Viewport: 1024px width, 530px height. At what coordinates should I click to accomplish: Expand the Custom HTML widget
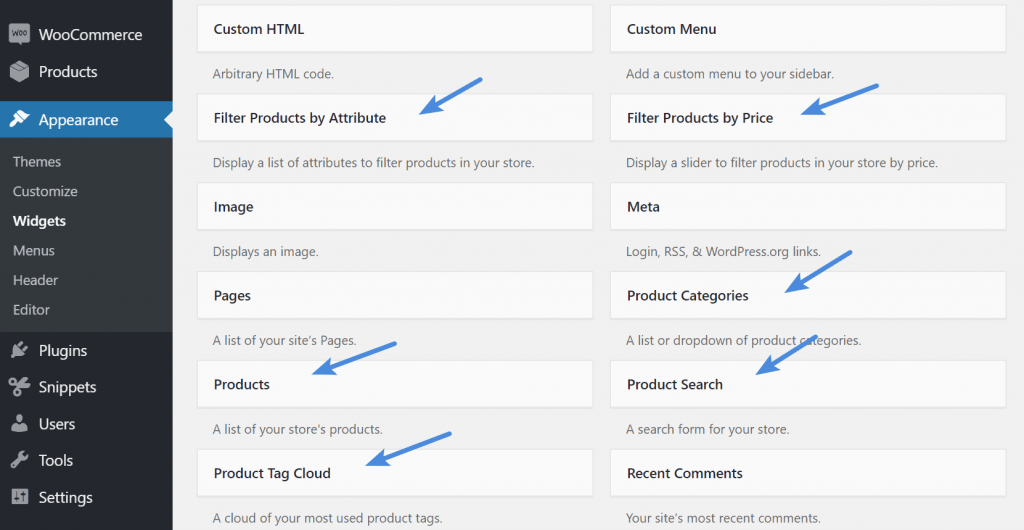395,29
